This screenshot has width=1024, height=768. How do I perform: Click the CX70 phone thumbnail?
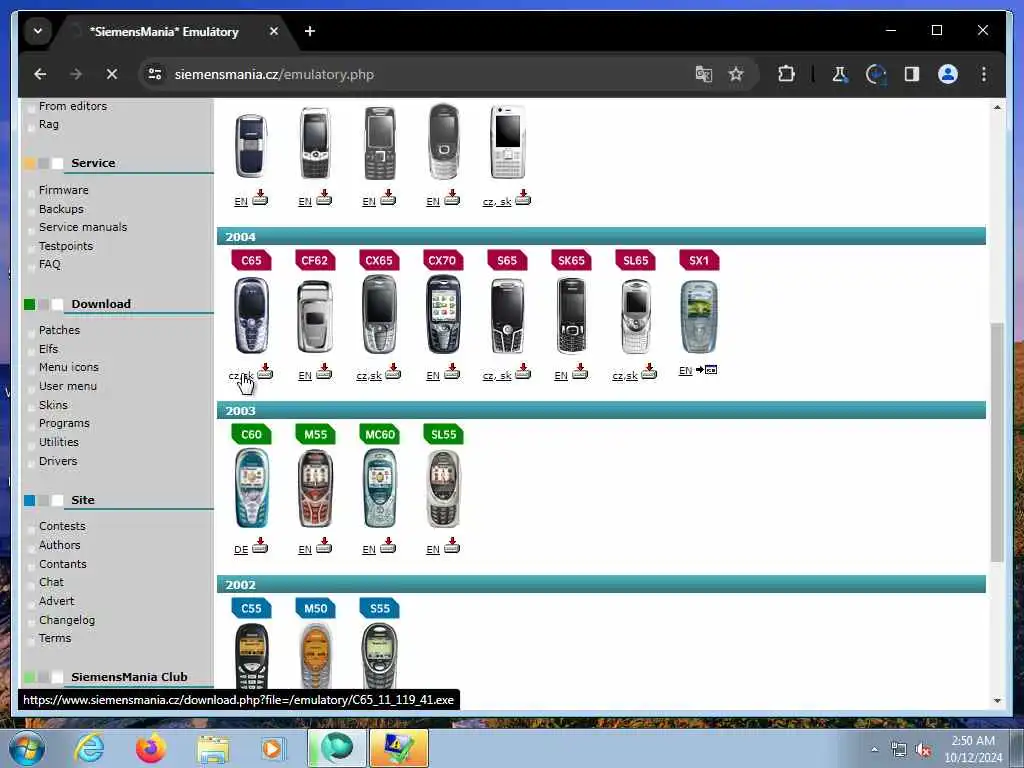point(443,315)
